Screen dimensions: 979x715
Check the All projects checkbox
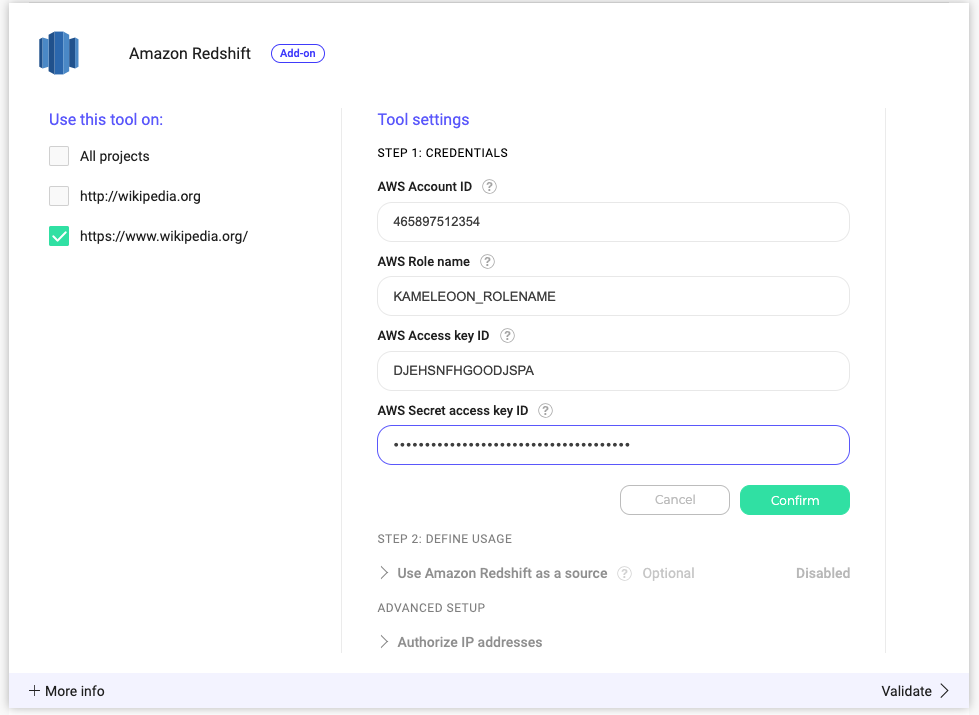(59, 156)
